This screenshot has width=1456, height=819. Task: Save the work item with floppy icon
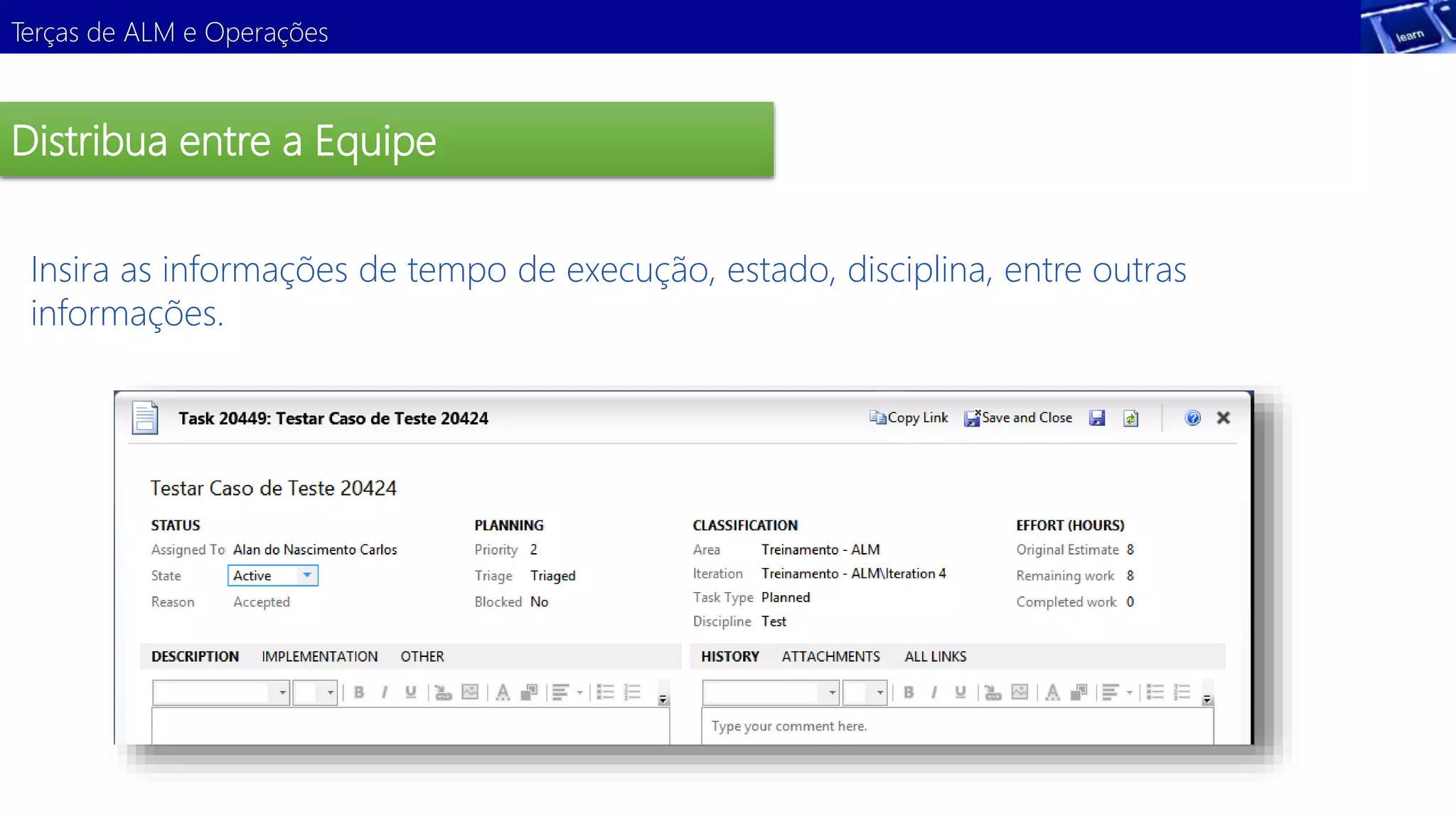tap(1097, 418)
